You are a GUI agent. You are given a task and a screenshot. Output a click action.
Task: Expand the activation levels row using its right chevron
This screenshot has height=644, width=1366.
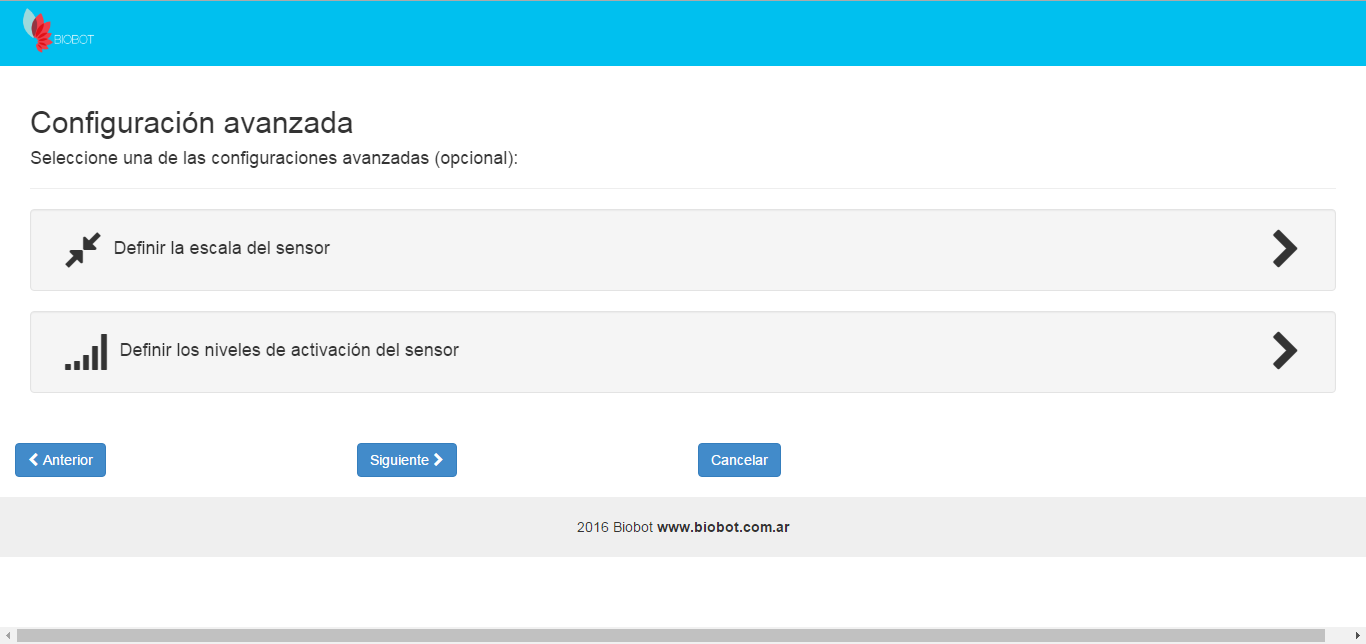click(x=1284, y=351)
